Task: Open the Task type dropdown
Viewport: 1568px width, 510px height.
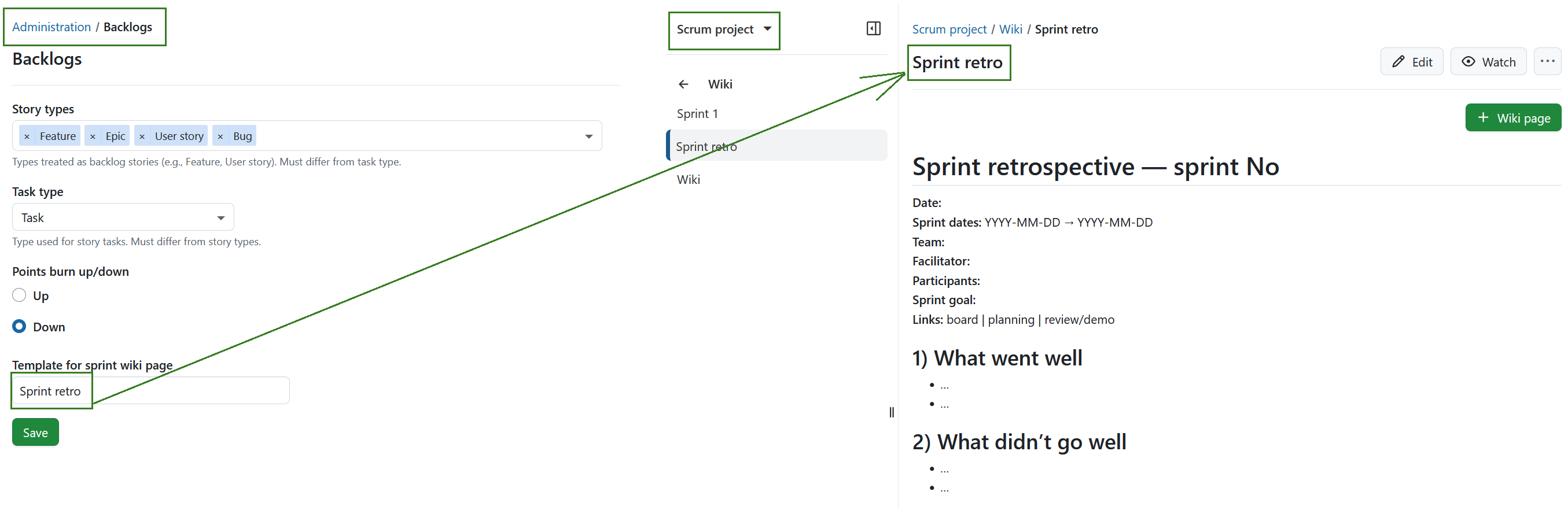Action: point(123,217)
